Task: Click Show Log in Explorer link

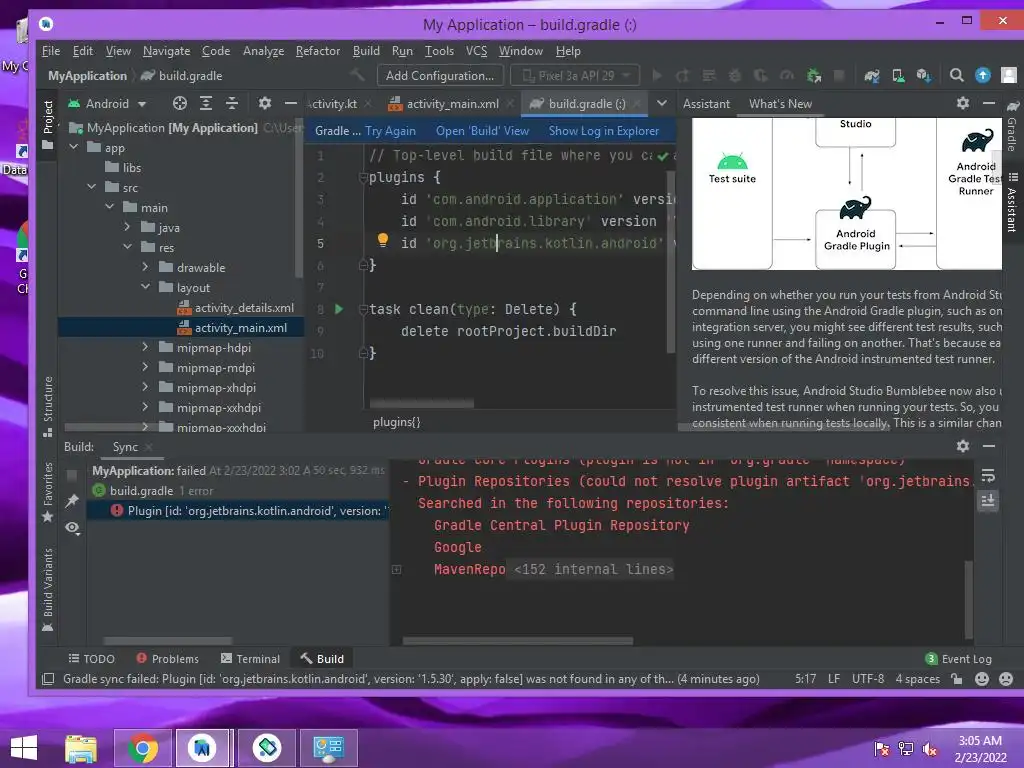Action: click(603, 131)
